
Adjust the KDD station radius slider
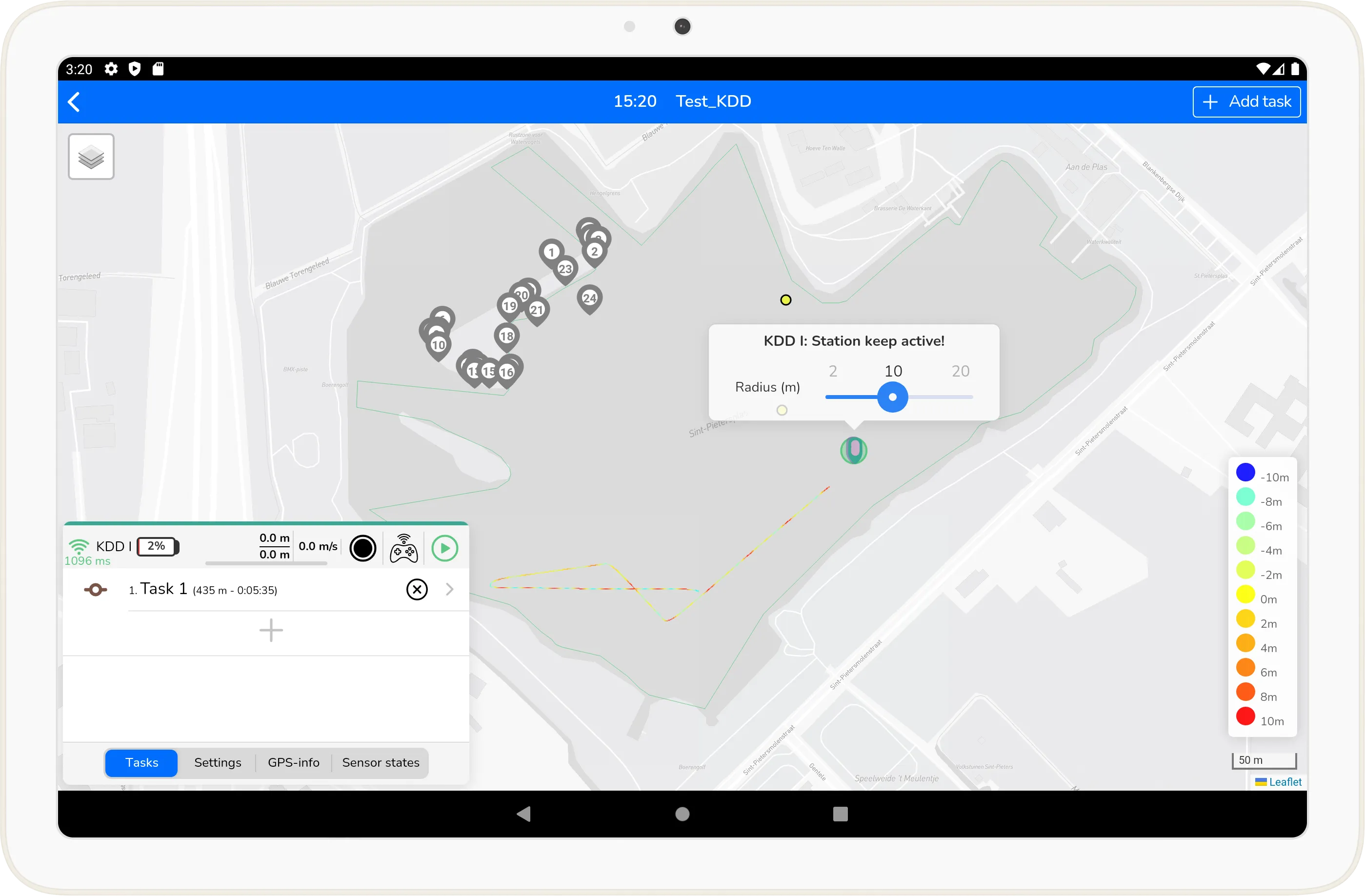click(x=893, y=396)
